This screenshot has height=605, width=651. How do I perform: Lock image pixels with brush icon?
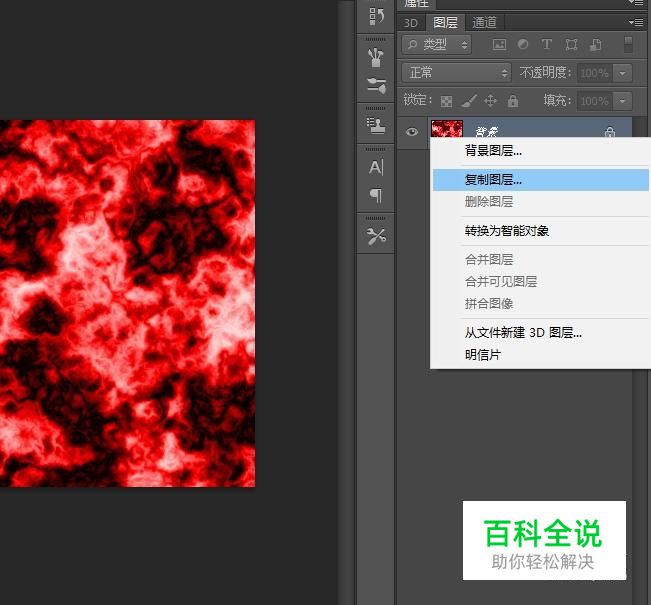(469, 100)
